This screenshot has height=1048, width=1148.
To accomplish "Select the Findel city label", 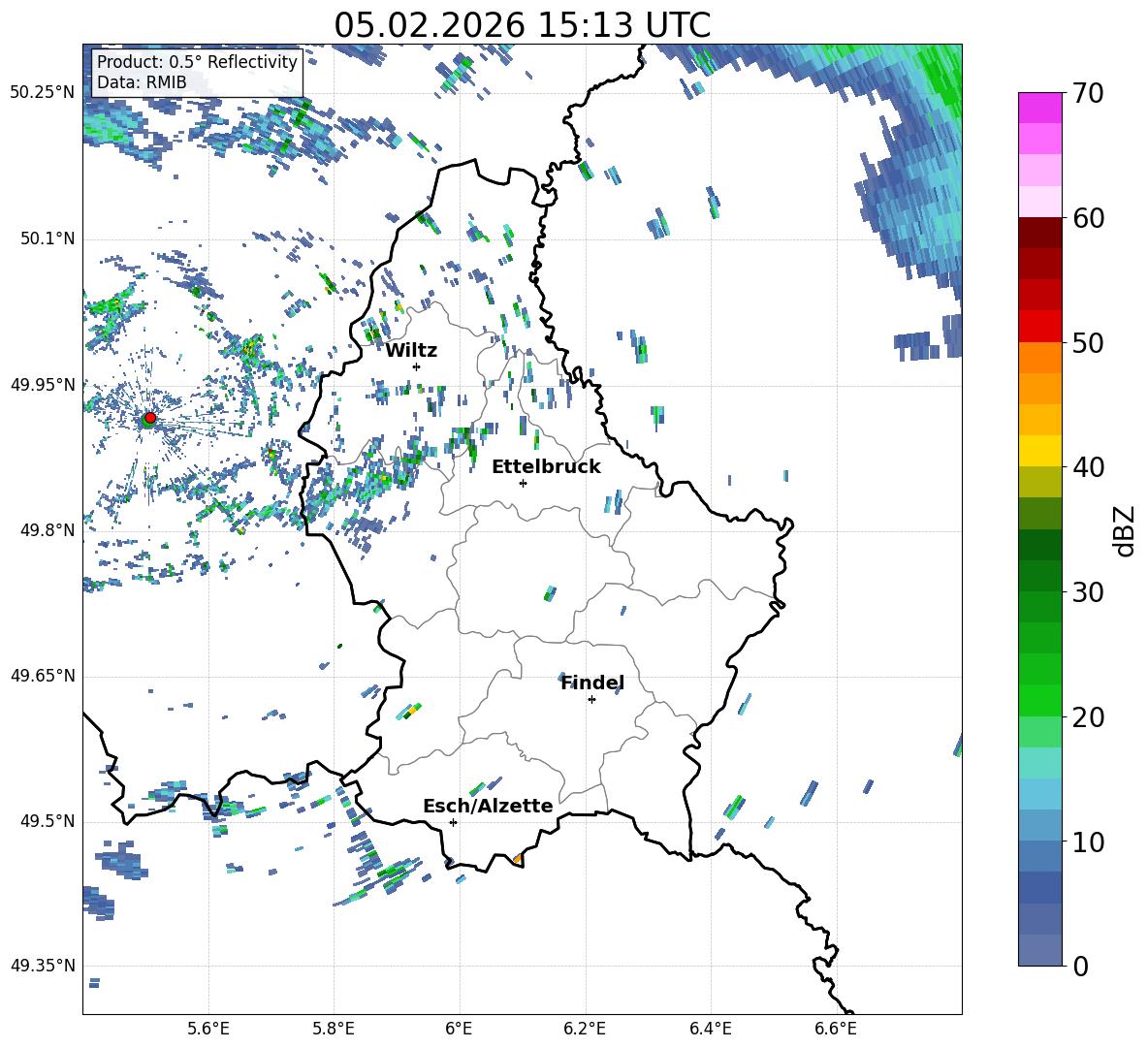I will pyautogui.click(x=592, y=683).
